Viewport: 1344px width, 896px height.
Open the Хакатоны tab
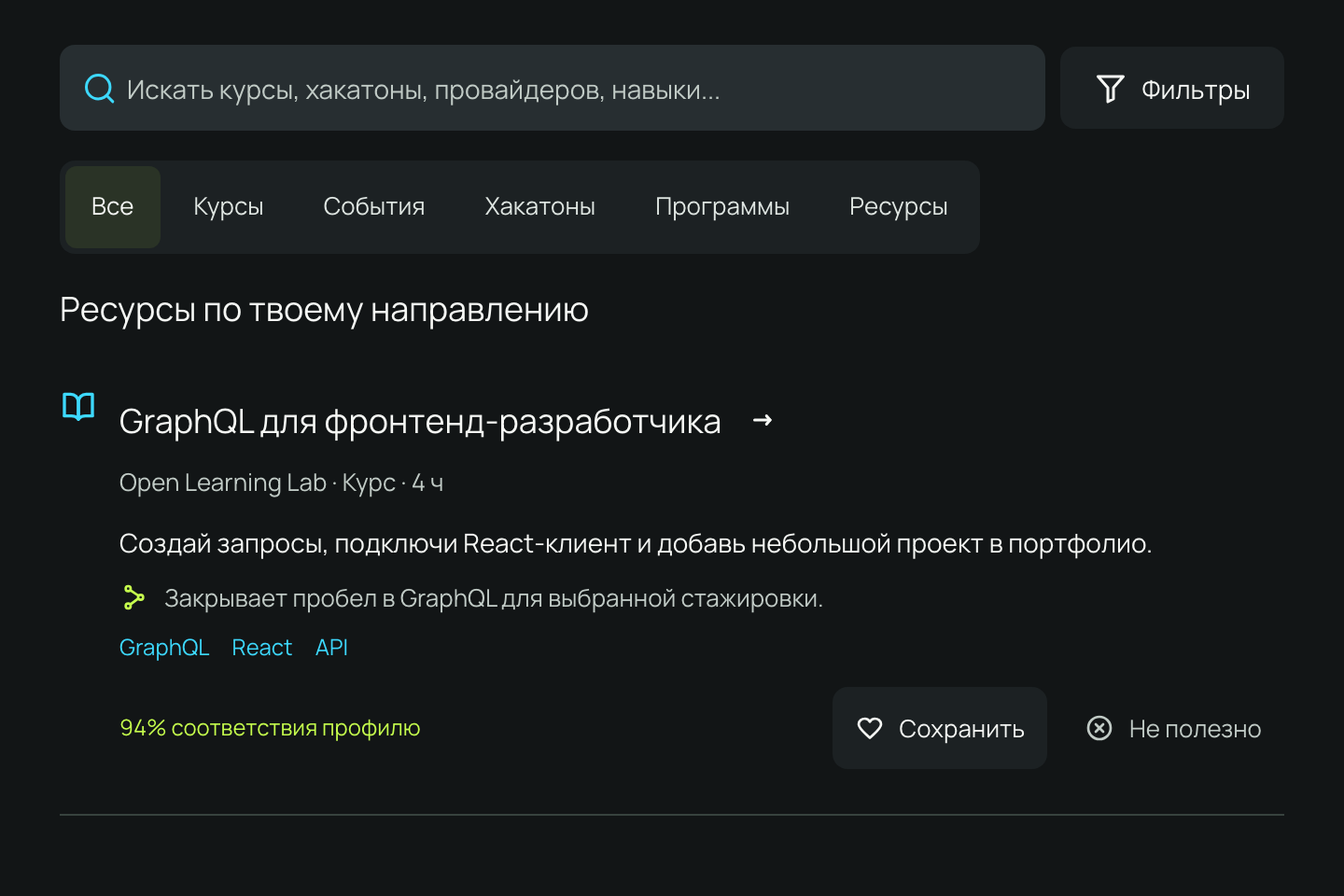(x=540, y=207)
